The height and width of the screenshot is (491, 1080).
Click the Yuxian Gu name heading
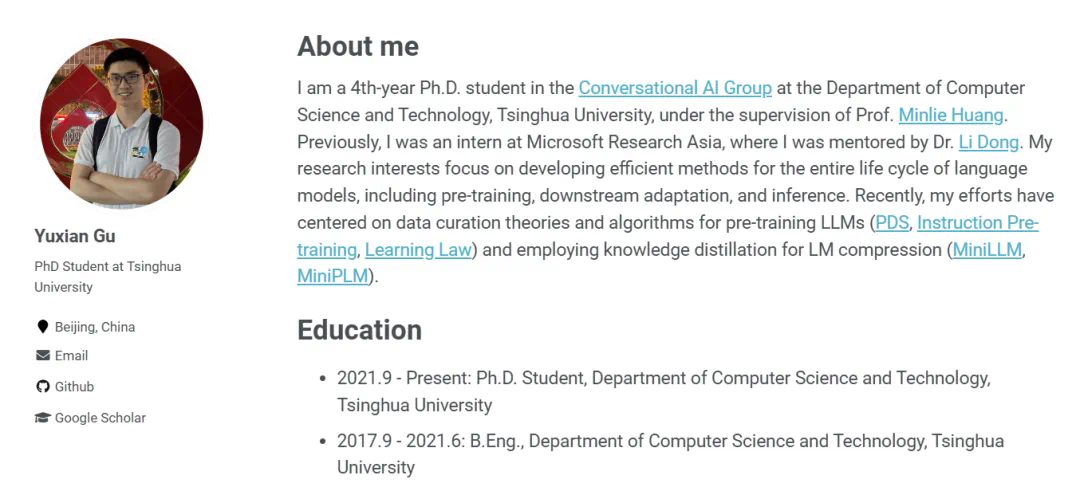pos(75,236)
